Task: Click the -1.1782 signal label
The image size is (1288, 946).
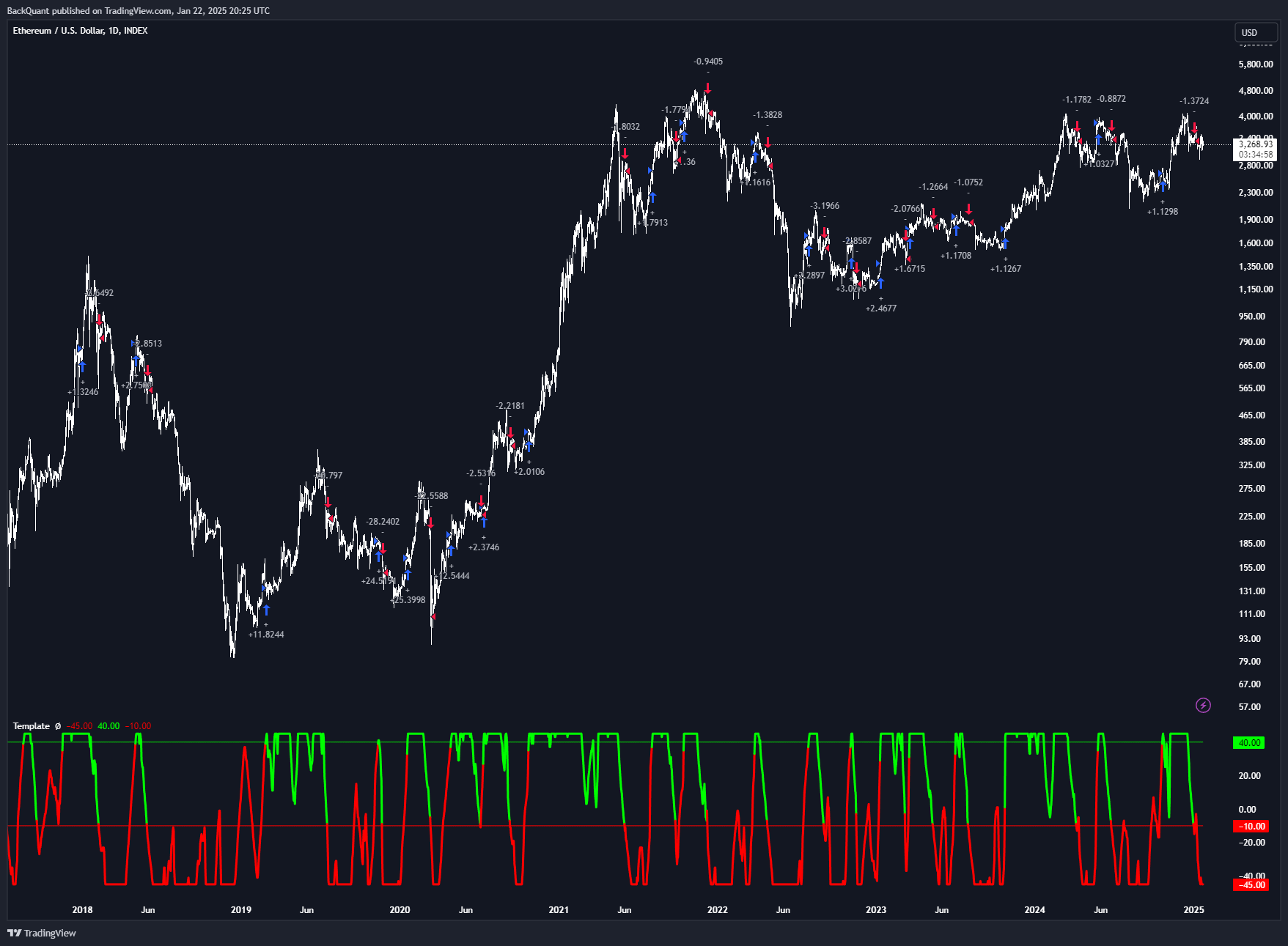Action: pos(1077,100)
